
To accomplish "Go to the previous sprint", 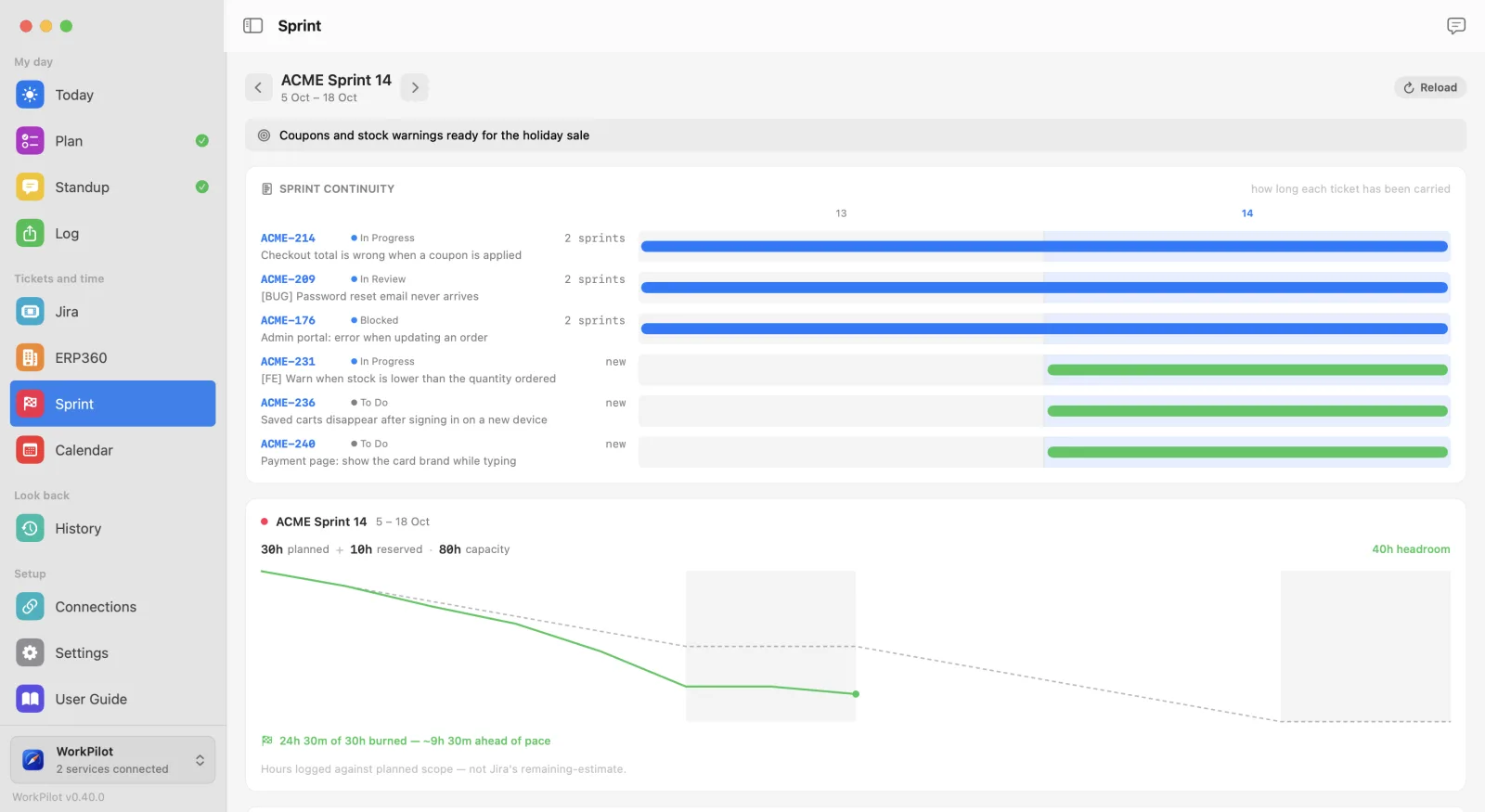I will pos(258,87).
